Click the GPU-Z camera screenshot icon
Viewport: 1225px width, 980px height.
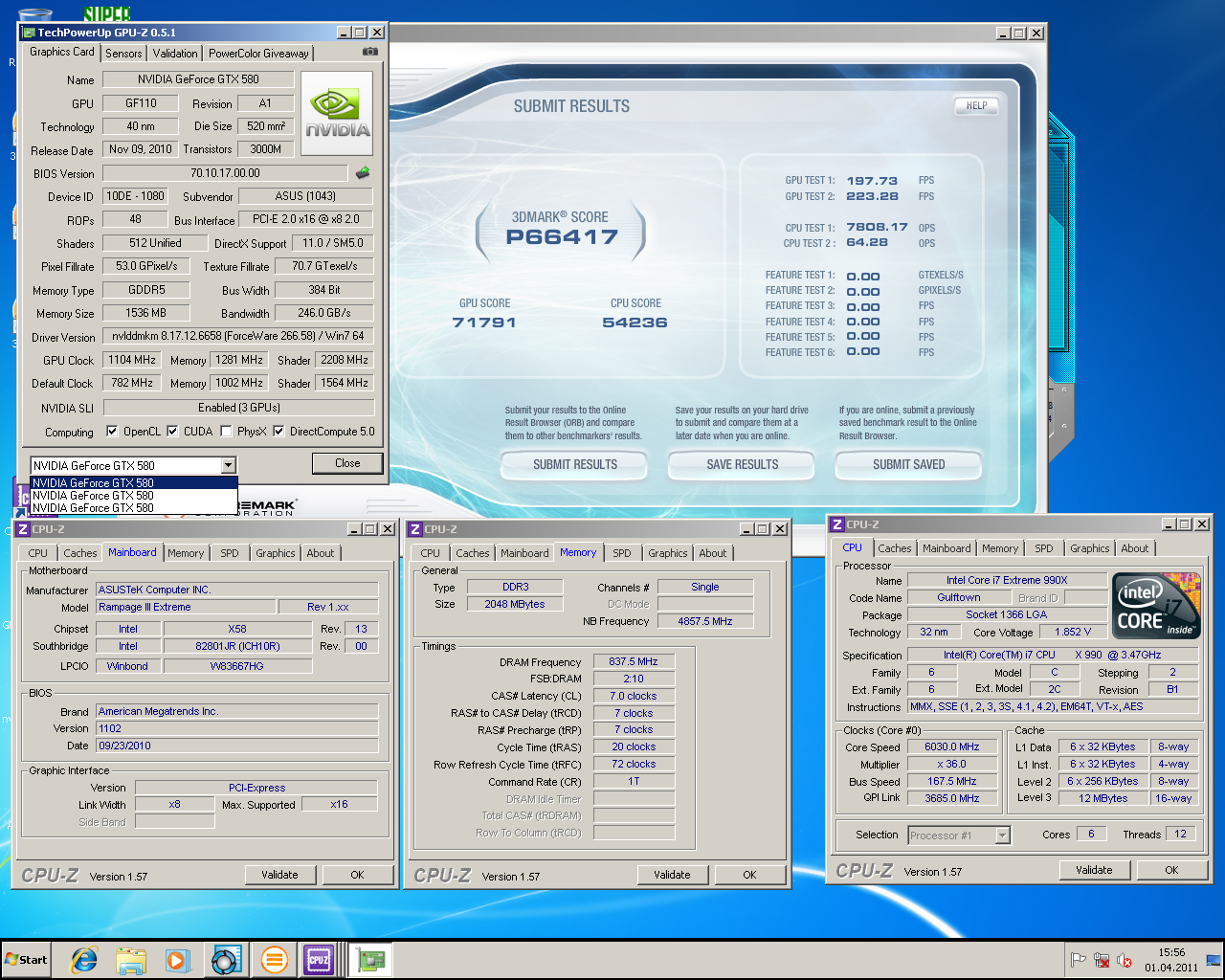pyautogui.click(x=370, y=52)
